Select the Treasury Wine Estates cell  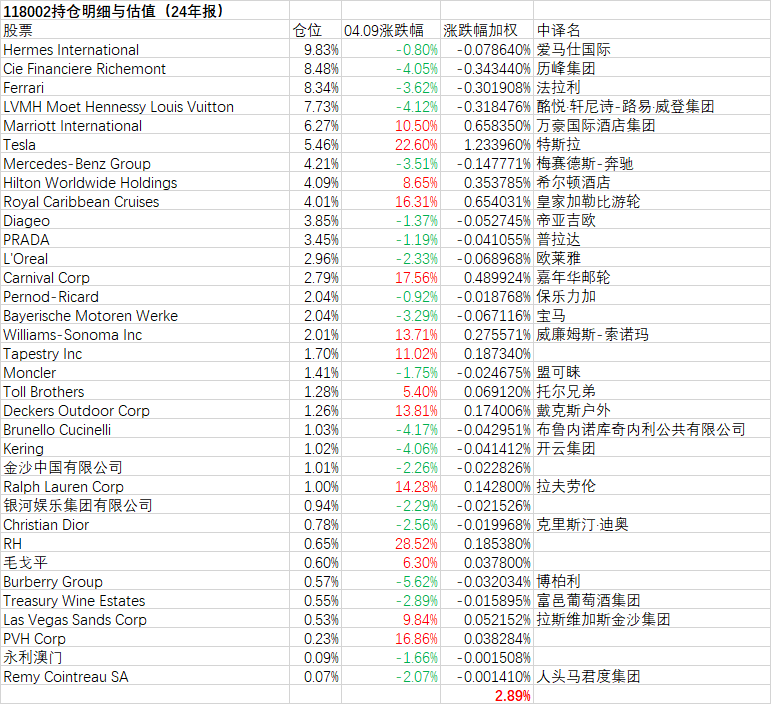coord(145,600)
